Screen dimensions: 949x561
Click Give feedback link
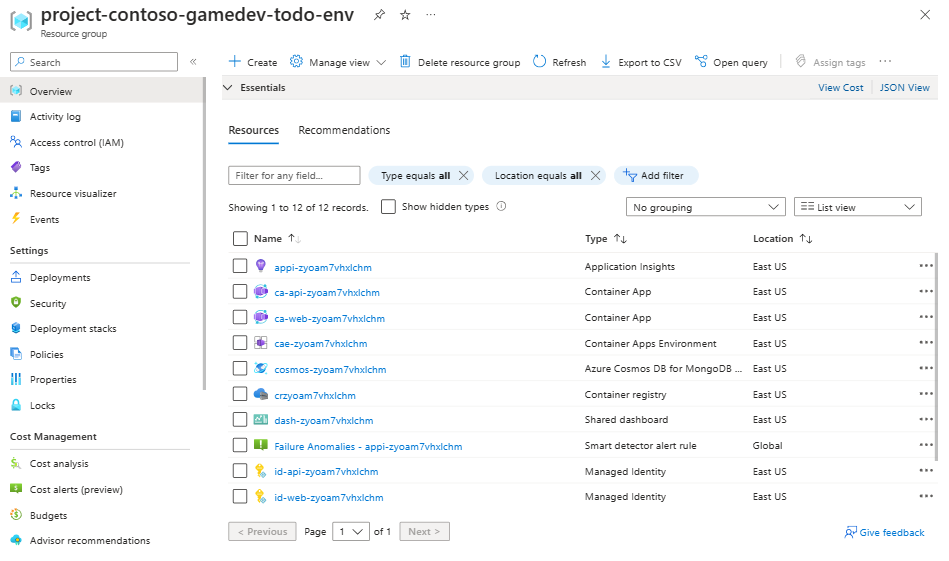click(x=885, y=533)
